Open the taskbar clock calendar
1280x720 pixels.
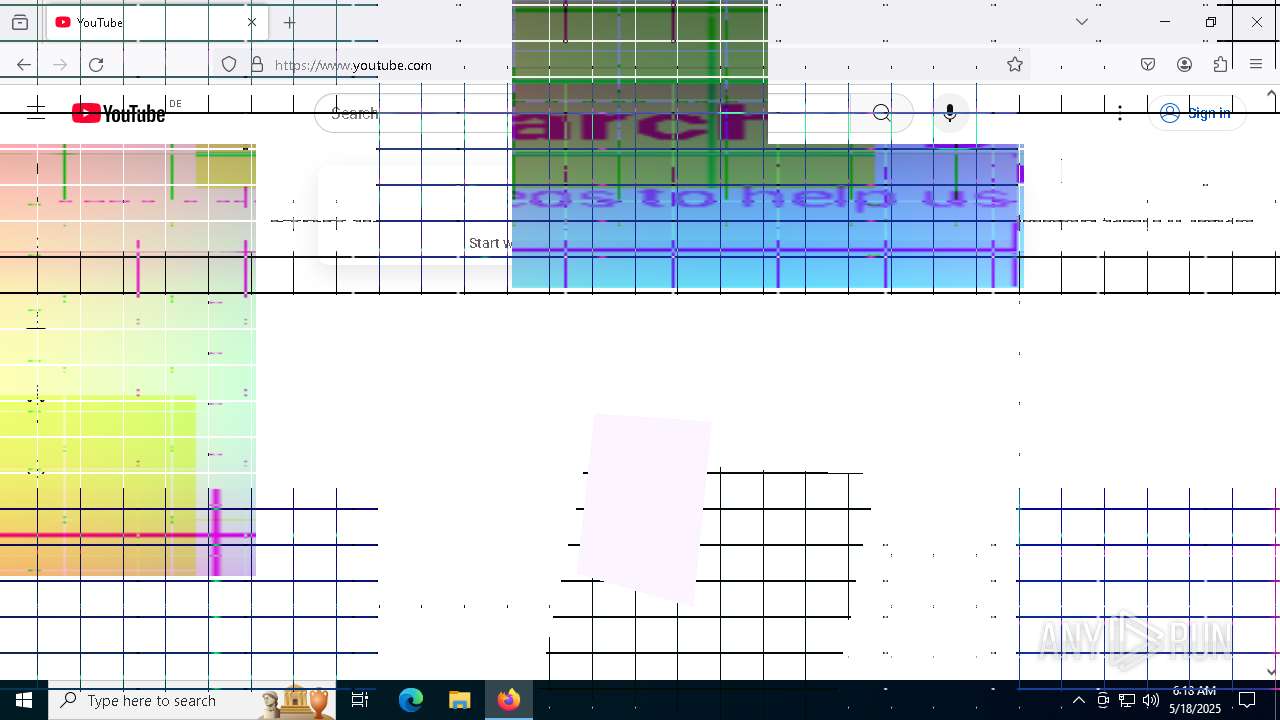click(1195, 700)
